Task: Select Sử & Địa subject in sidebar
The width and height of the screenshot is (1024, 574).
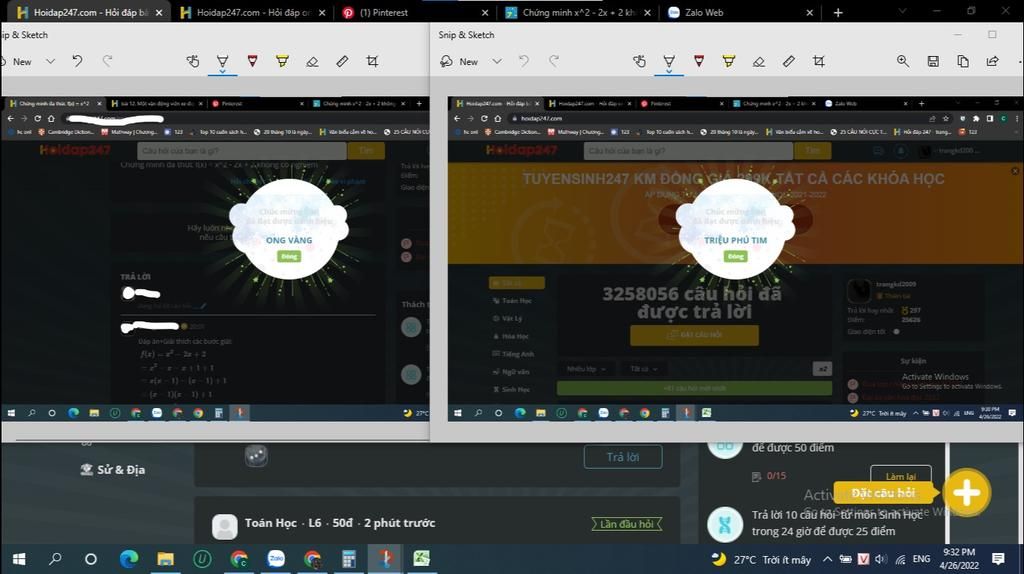Action: coord(112,470)
